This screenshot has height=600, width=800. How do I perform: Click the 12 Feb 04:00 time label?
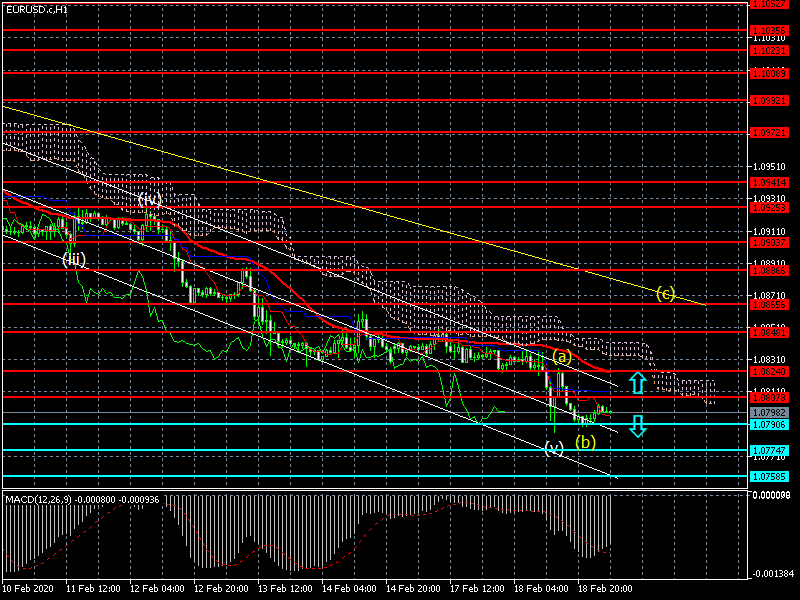(x=158, y=589)
